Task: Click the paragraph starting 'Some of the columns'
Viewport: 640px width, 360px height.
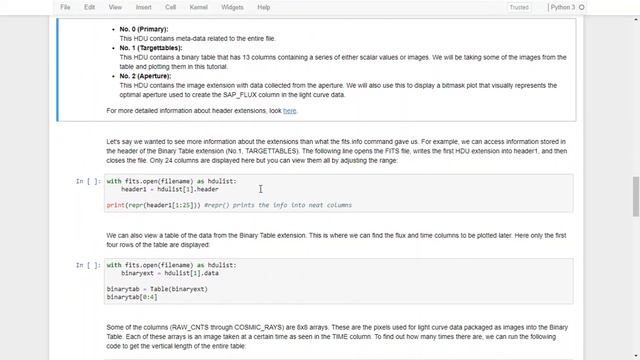Action: click(337, 337)
